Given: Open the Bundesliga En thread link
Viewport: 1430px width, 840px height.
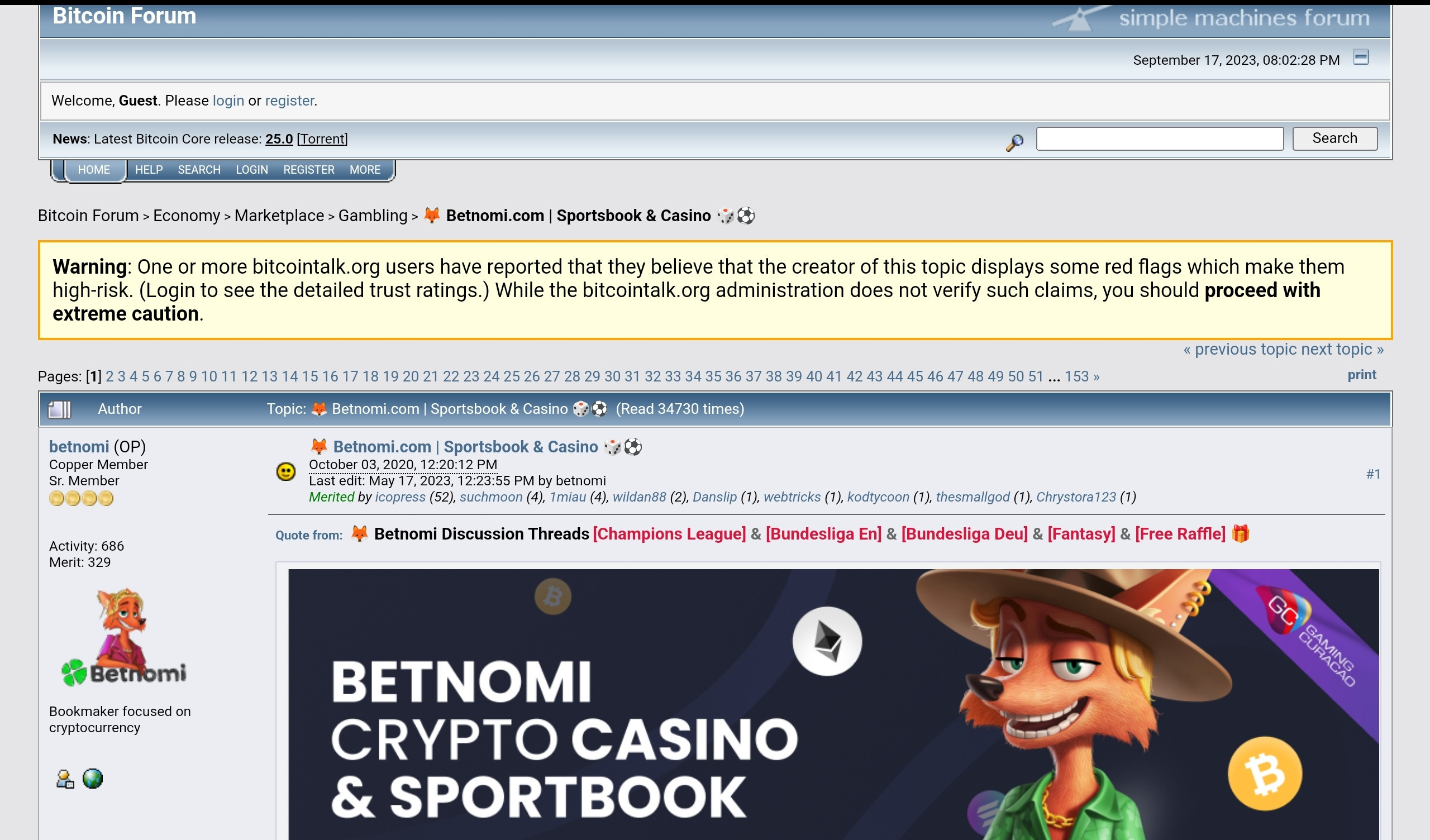Looking at the screenshot, I should [823, 533].
